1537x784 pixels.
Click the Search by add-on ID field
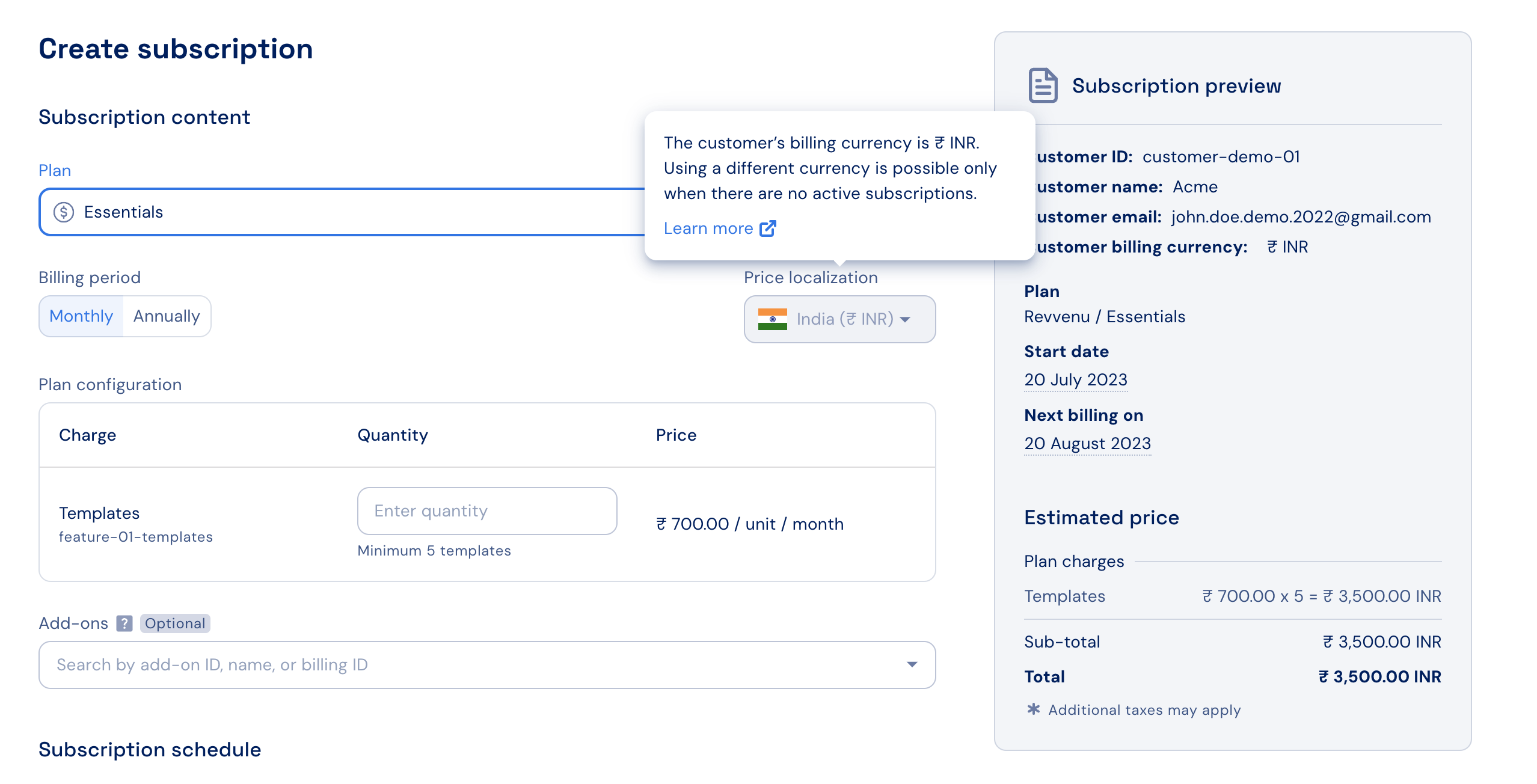click(487, 665)
